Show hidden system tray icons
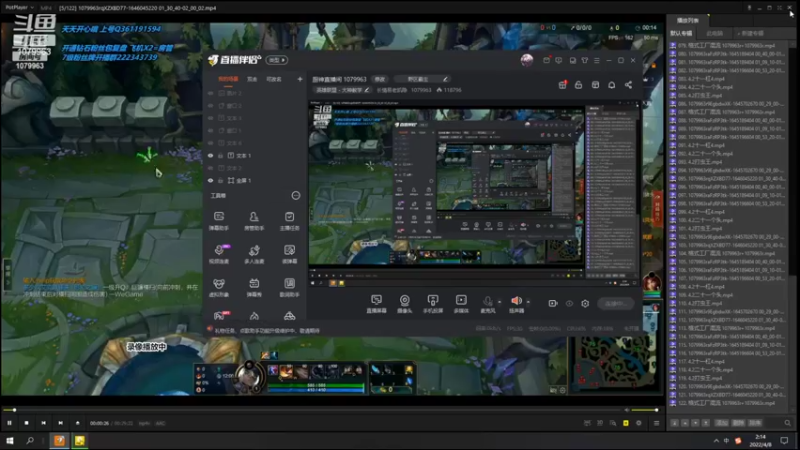 coord(716,441)
